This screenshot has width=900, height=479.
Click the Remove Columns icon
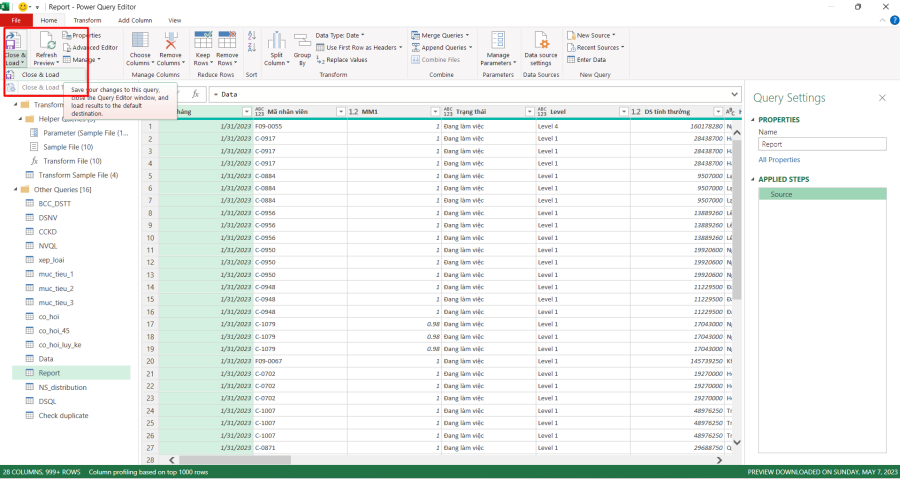click(x=170, y=41)
